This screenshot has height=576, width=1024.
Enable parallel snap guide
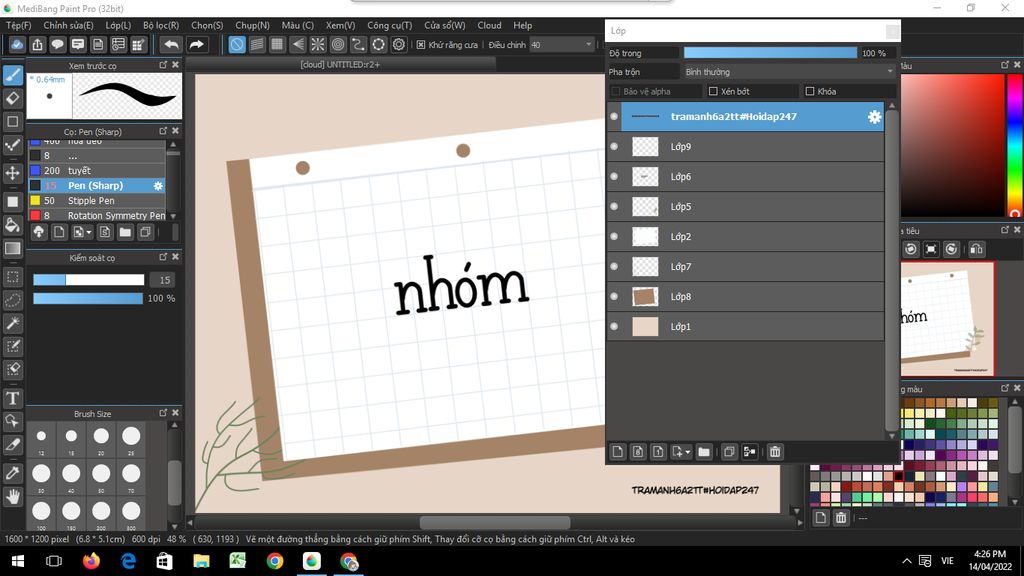coord(257,44)
